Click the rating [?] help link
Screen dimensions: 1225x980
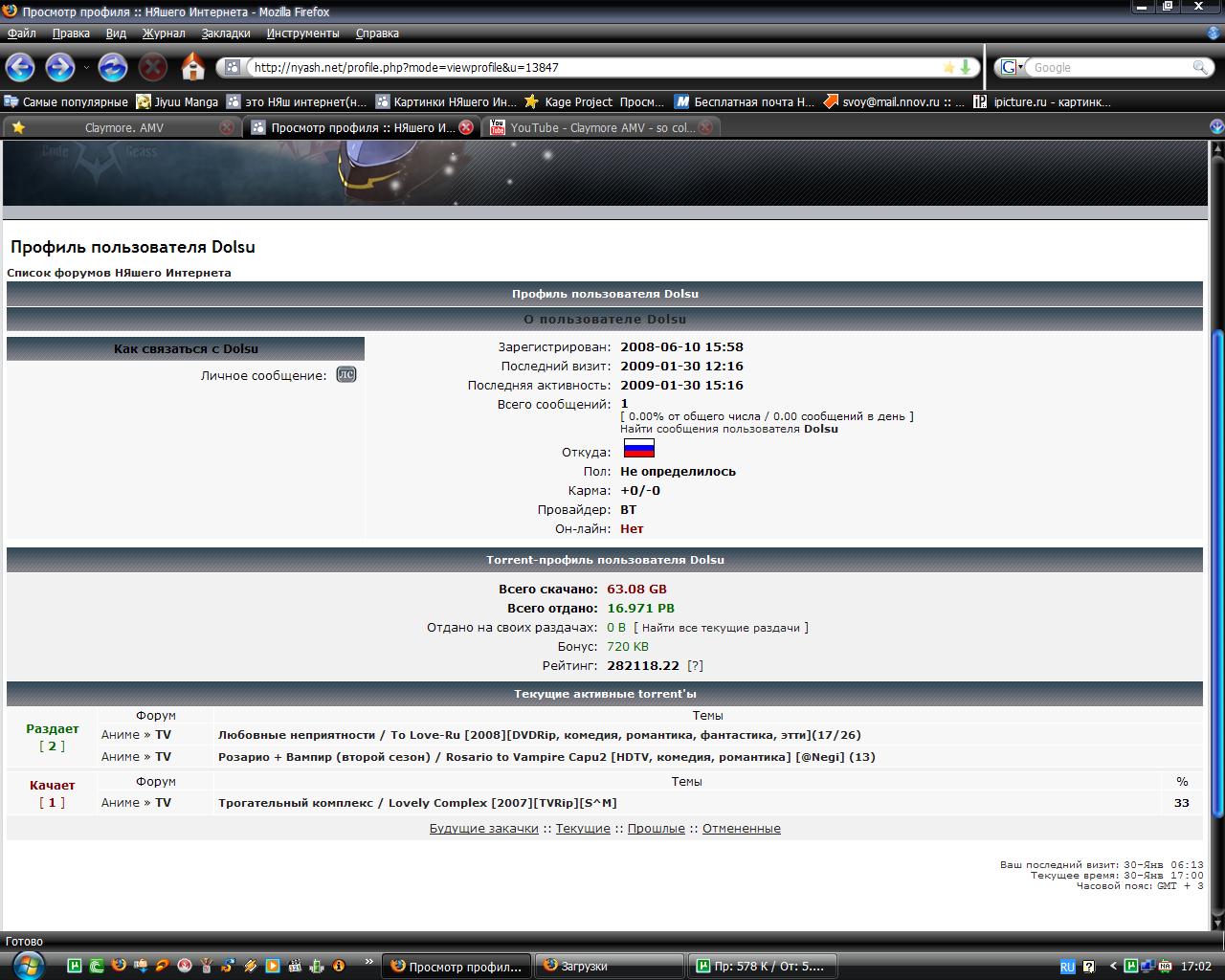(696, 666)
